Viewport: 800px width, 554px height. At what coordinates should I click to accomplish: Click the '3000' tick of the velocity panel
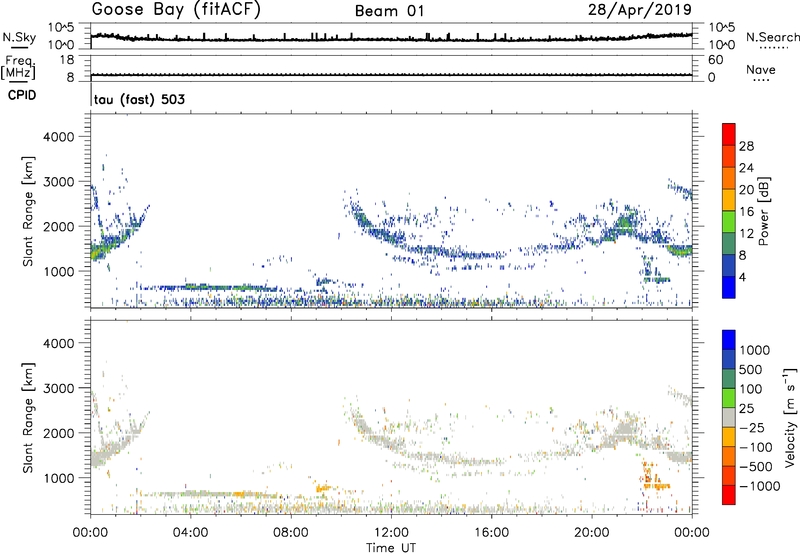pos(59,388)
